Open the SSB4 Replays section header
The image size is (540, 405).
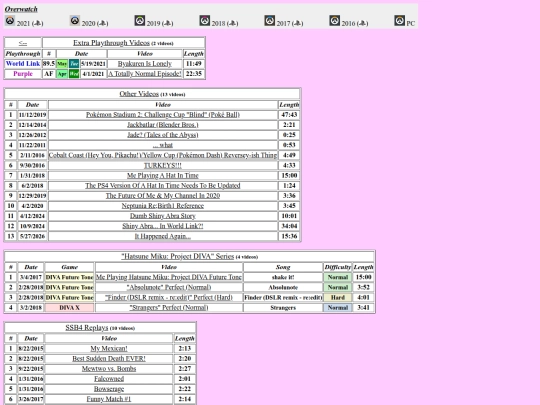tap(87, 328)
